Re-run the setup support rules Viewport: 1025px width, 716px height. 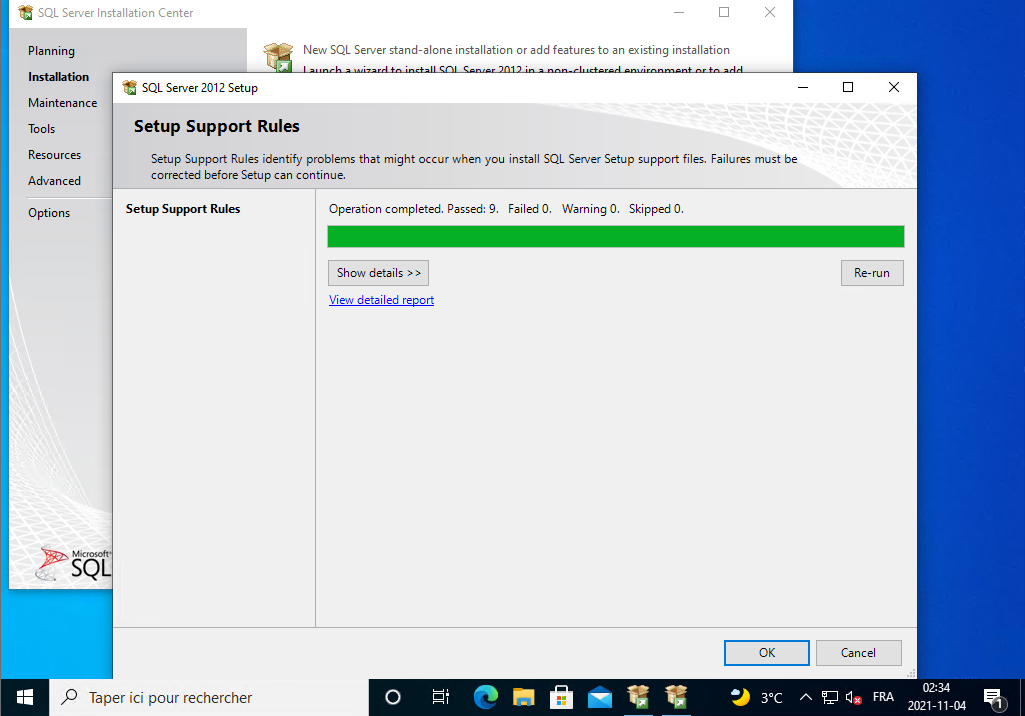(871, 273)
